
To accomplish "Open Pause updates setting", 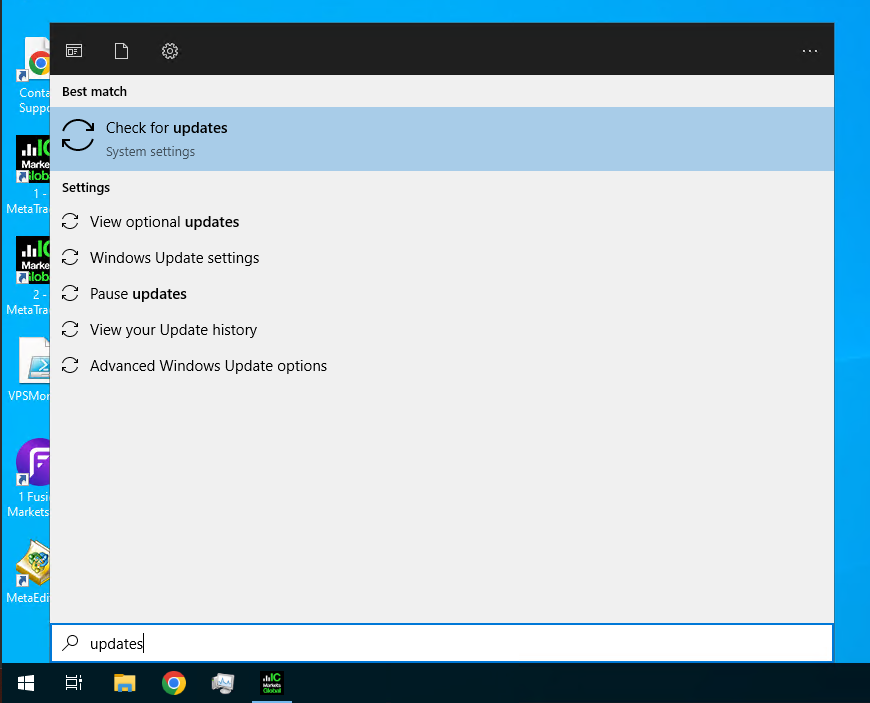I will click(x=138, y=293).
